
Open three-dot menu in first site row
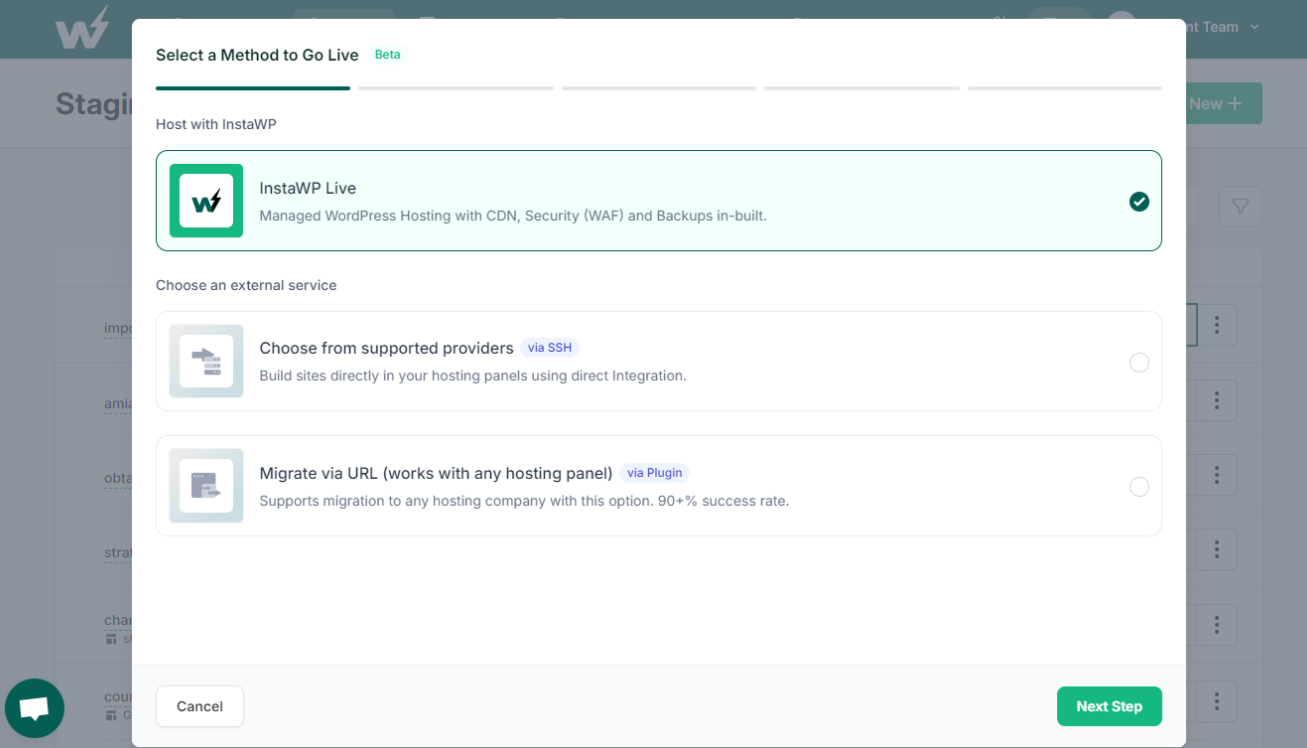pos(1216,325)
